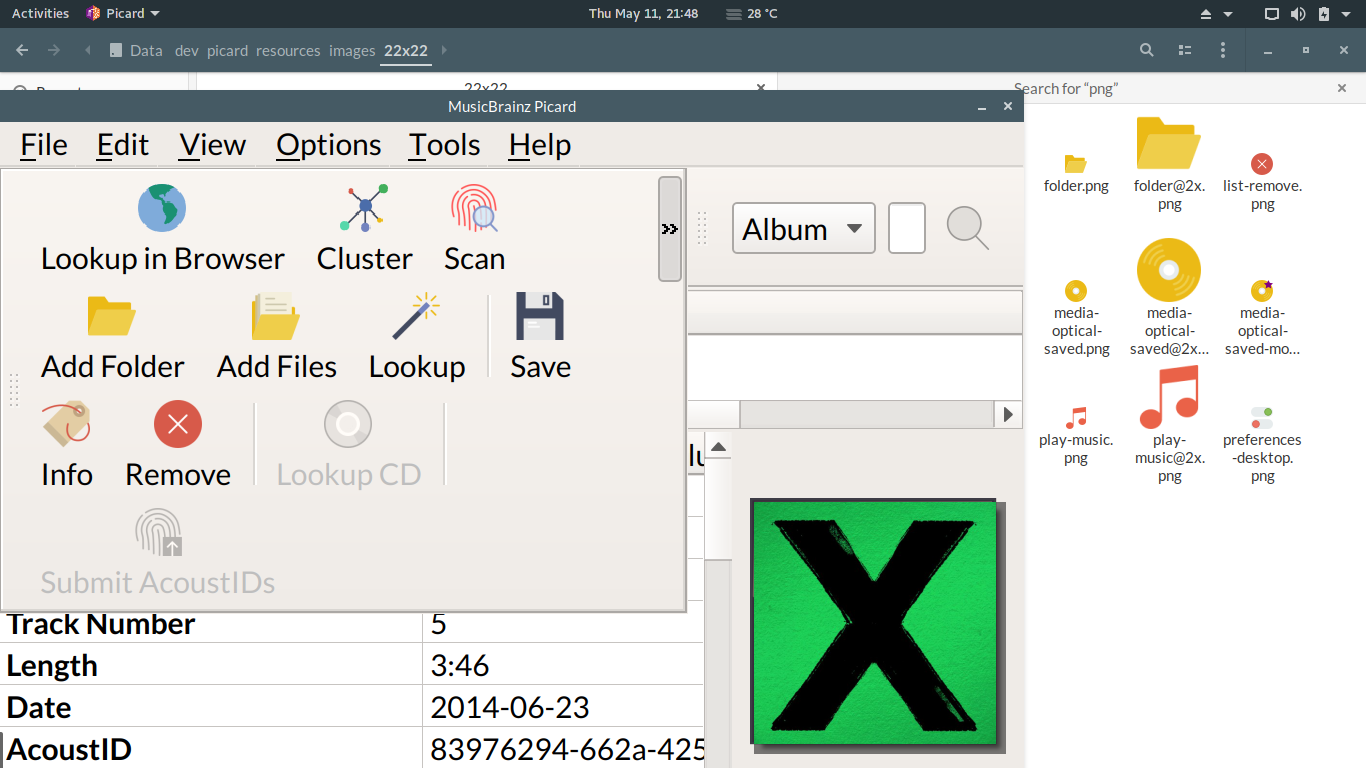
Task: Click the magnifier search icon beside Album
Action: click(x=968, y=228)
